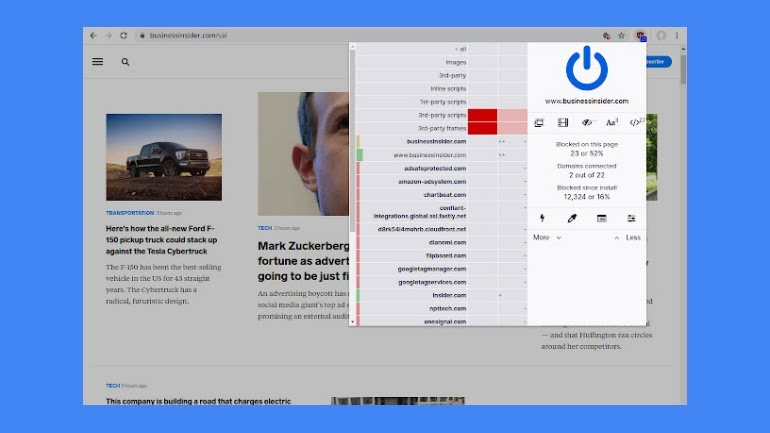770x433 pixels.
Task: Toggle uBlock power button for this site
Action: click(x=587, y=68)
